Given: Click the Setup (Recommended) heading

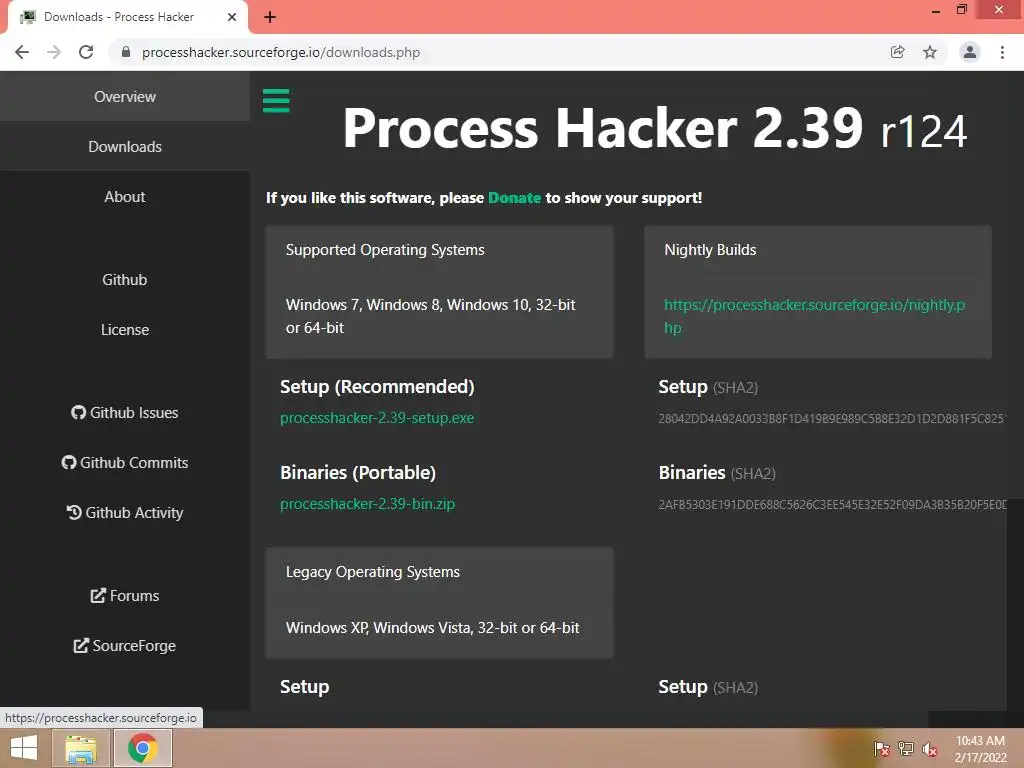Looking at the screenshot, I should coord(377,387).
